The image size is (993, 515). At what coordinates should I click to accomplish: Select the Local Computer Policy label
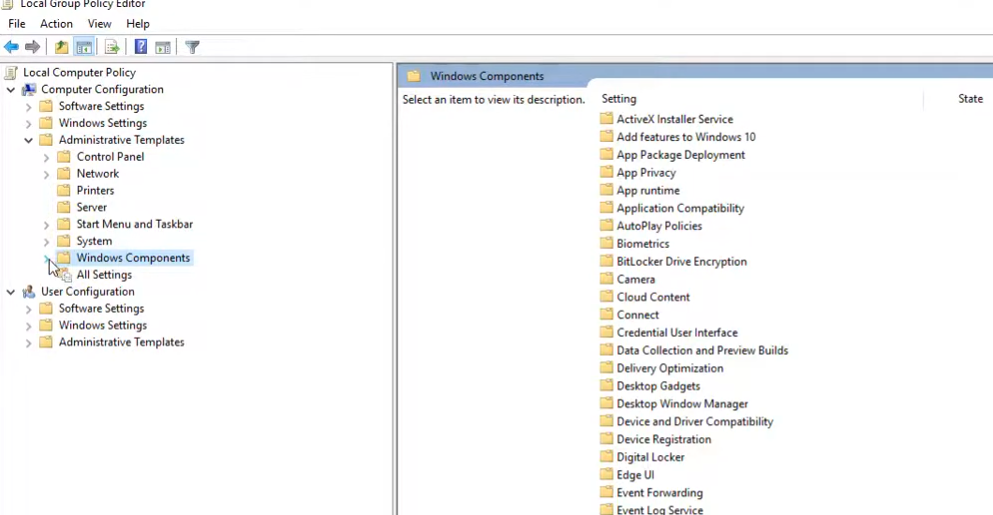point(79,72)
